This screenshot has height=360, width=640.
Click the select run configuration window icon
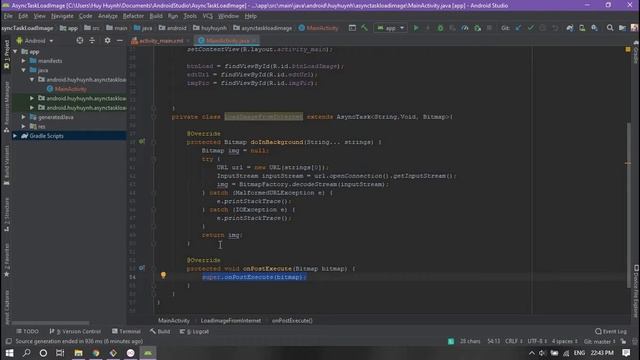tap(352, 28)
